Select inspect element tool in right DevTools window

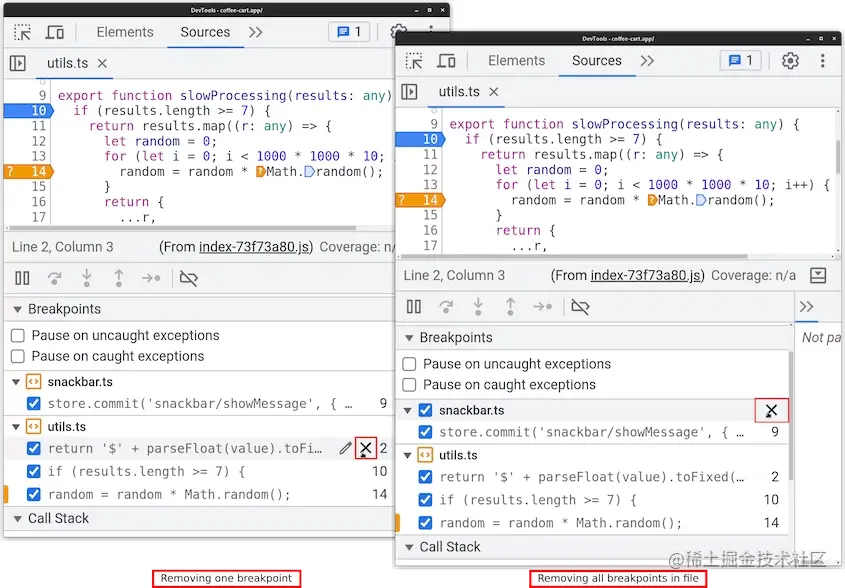point(414,61)
